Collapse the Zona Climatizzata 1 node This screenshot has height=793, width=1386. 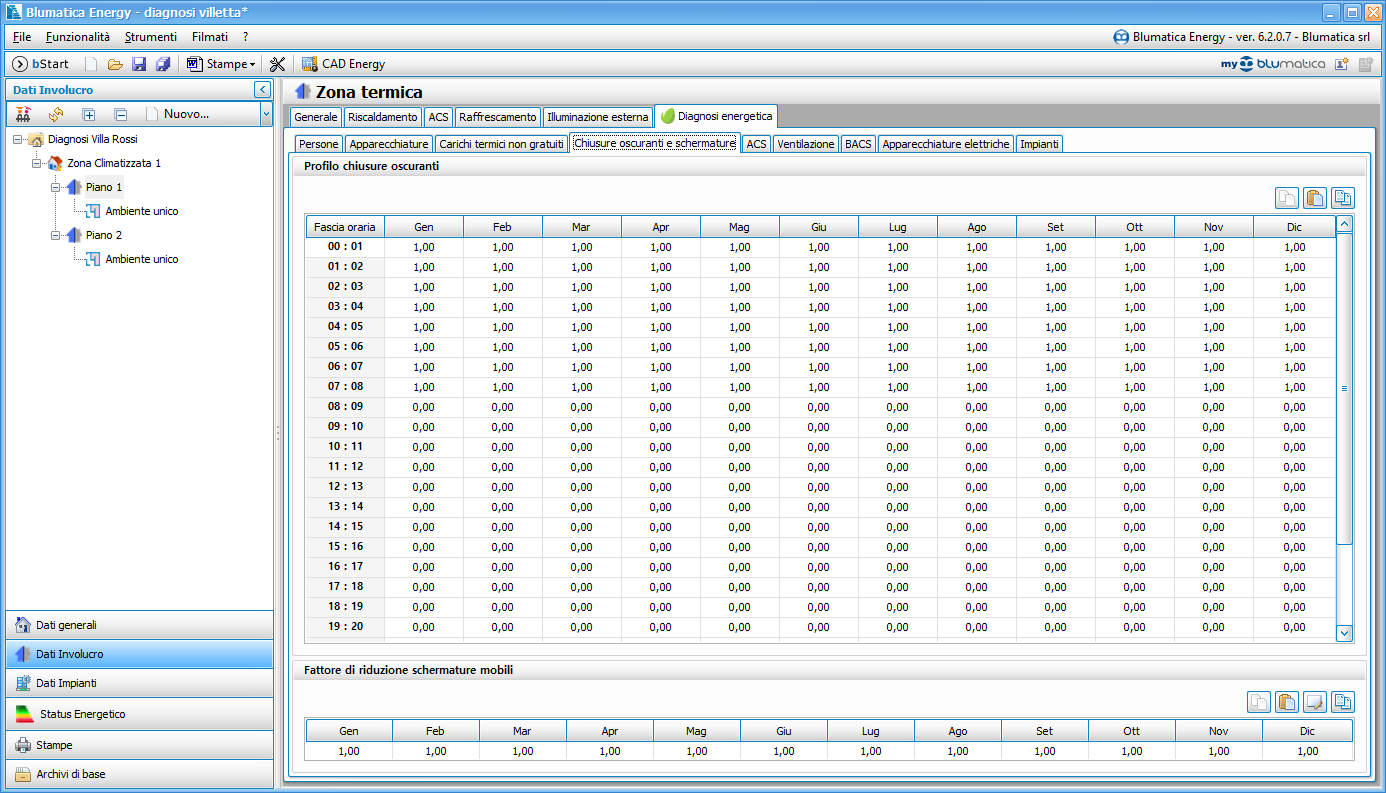pos(37,163)
